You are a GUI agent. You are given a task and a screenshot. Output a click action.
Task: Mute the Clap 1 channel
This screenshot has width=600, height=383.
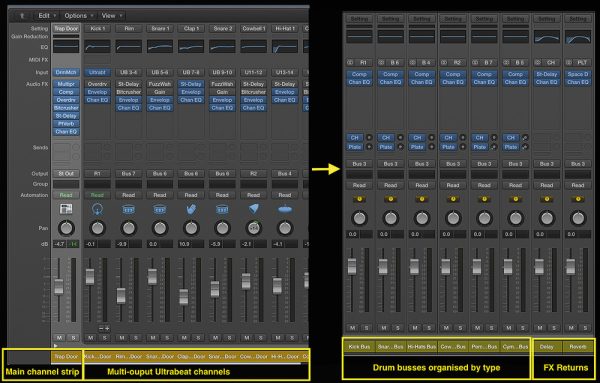point(184,338)
